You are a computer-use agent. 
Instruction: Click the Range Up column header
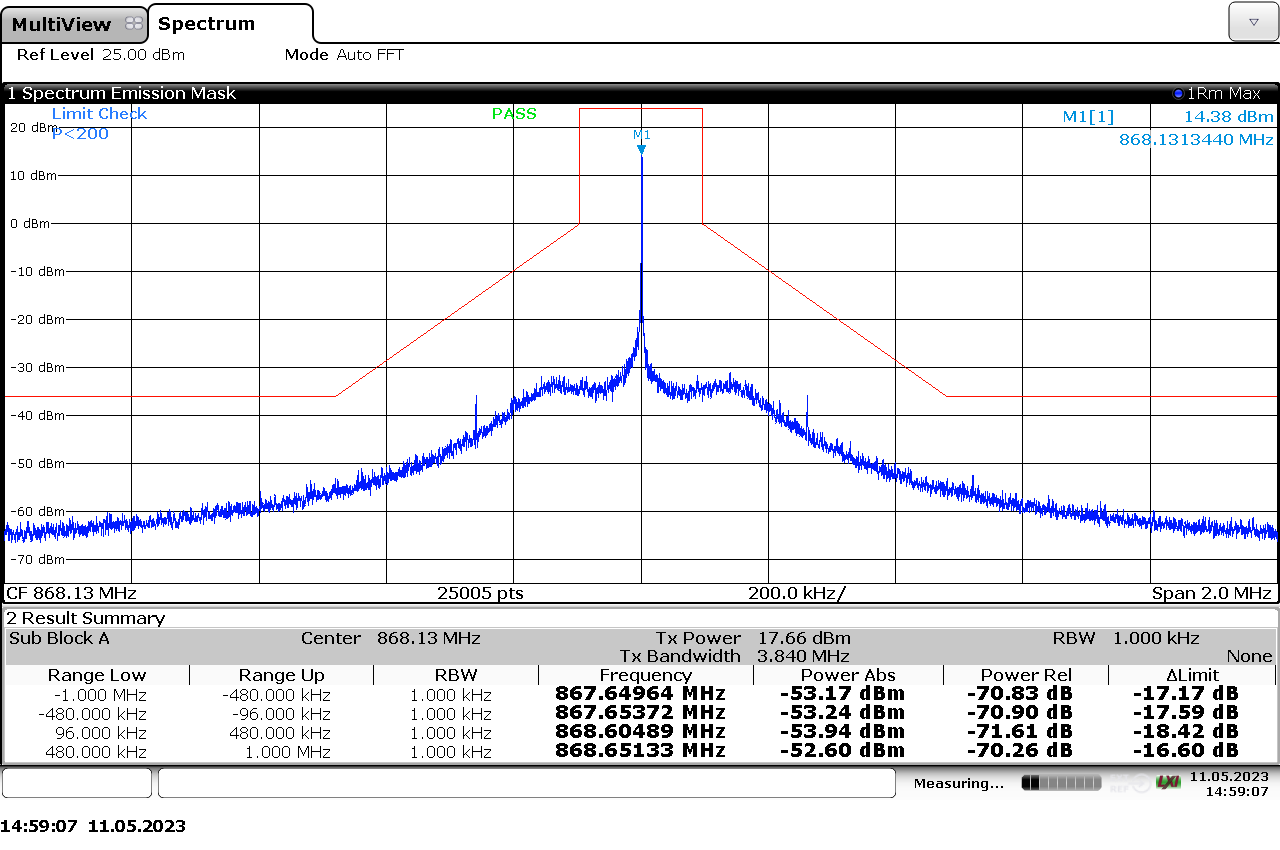[281, 676]
